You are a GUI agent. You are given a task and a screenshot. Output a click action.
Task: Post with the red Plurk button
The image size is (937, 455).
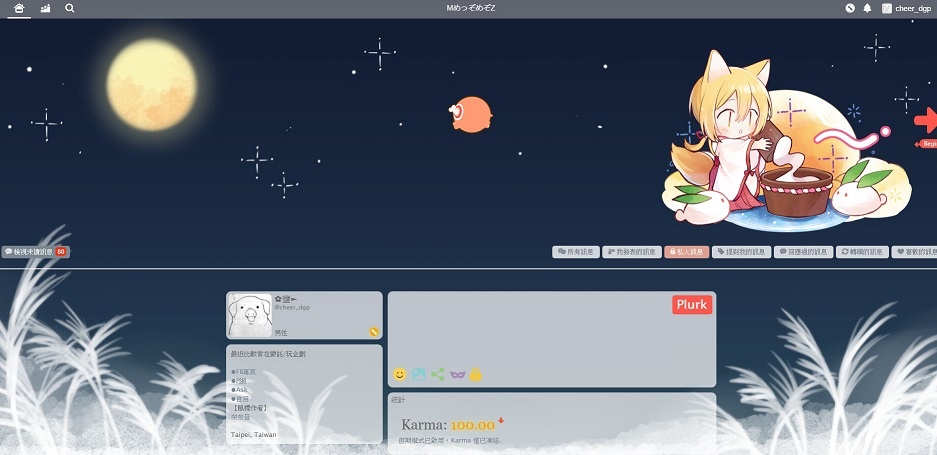click(x=692, y=304)
